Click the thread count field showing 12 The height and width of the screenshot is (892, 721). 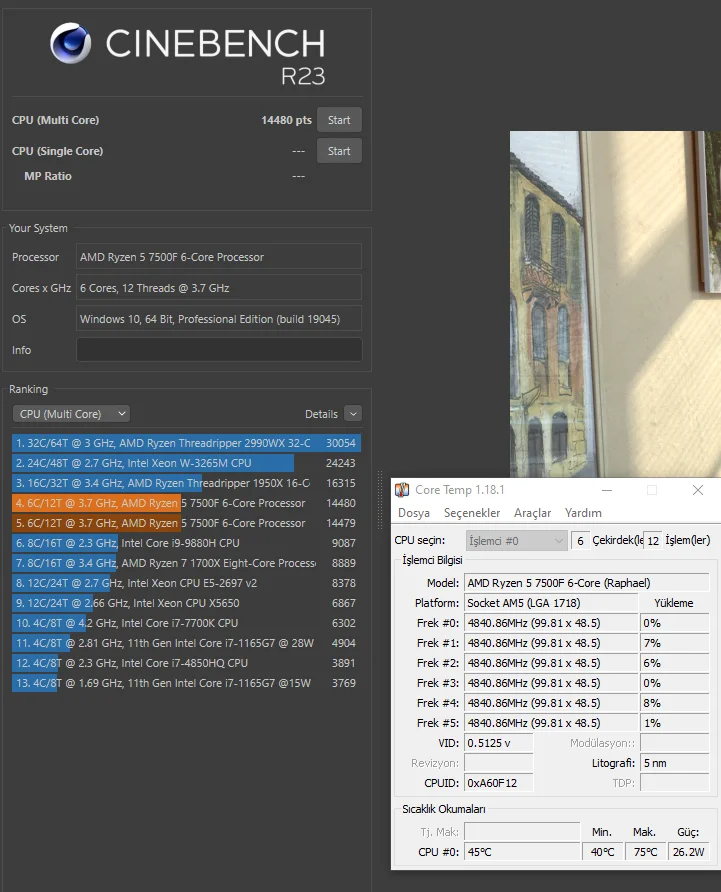(653, 540)
